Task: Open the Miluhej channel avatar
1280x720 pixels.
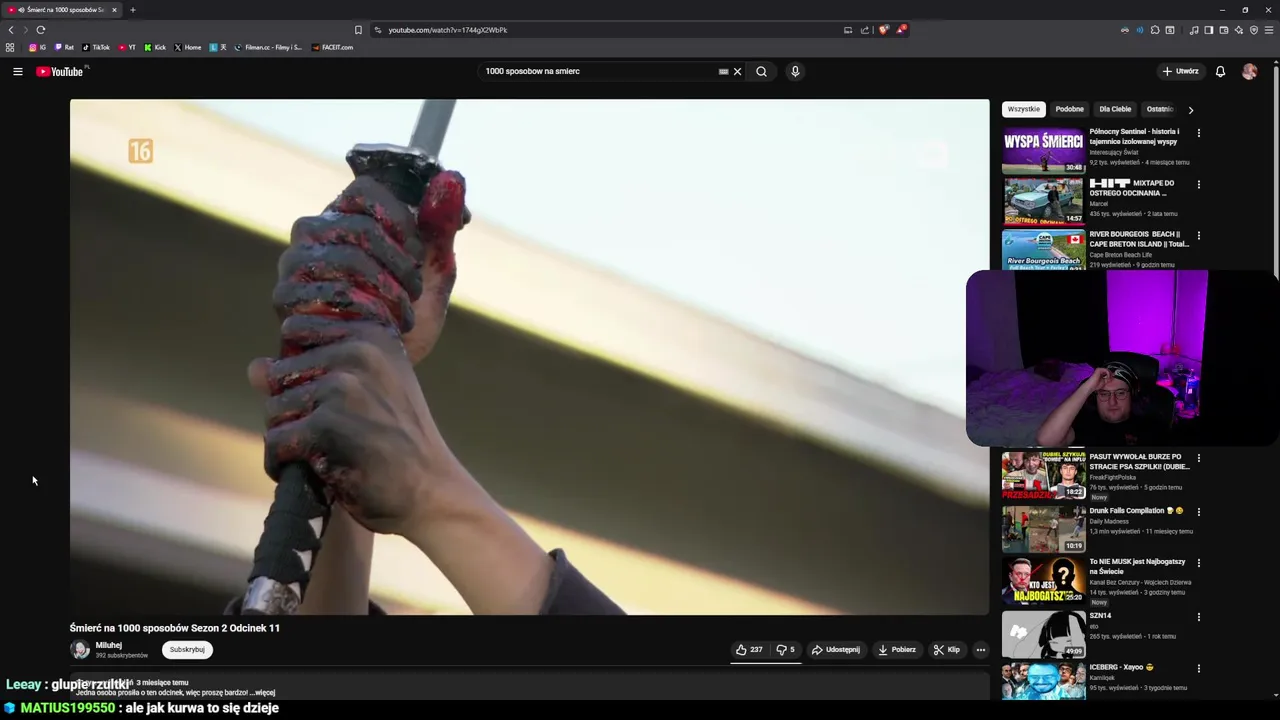Action: point(80,650)
